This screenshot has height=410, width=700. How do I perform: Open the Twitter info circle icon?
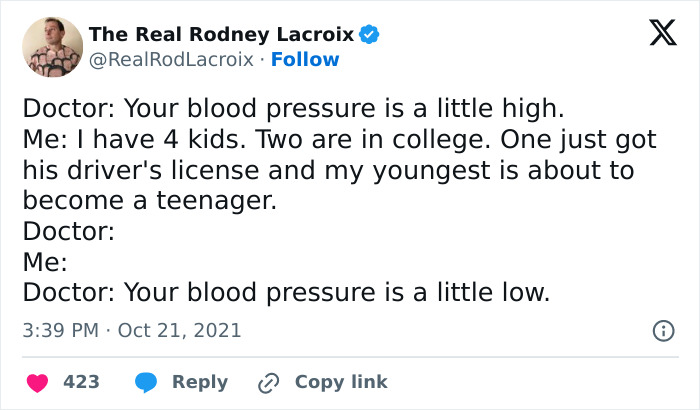click(x=661, y=329)
